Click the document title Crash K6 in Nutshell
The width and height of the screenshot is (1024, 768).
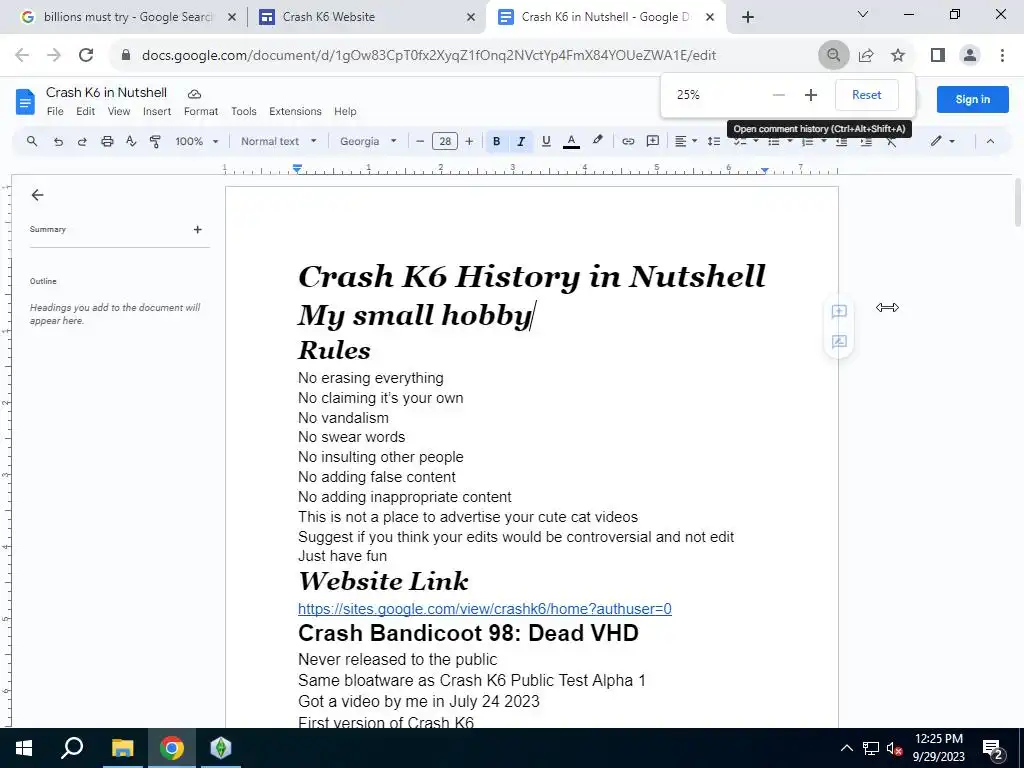(x=106, y=93)
